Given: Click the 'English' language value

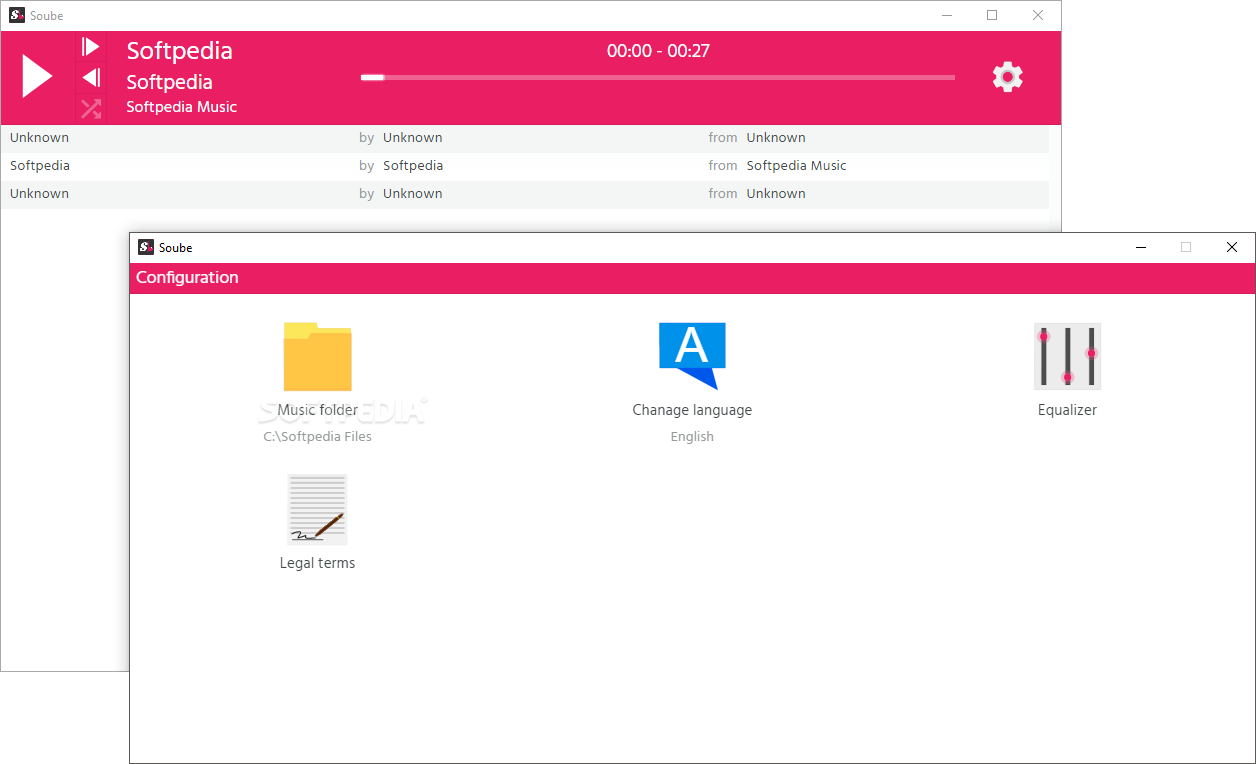Looking at the screenshot, I should point(692,437).
